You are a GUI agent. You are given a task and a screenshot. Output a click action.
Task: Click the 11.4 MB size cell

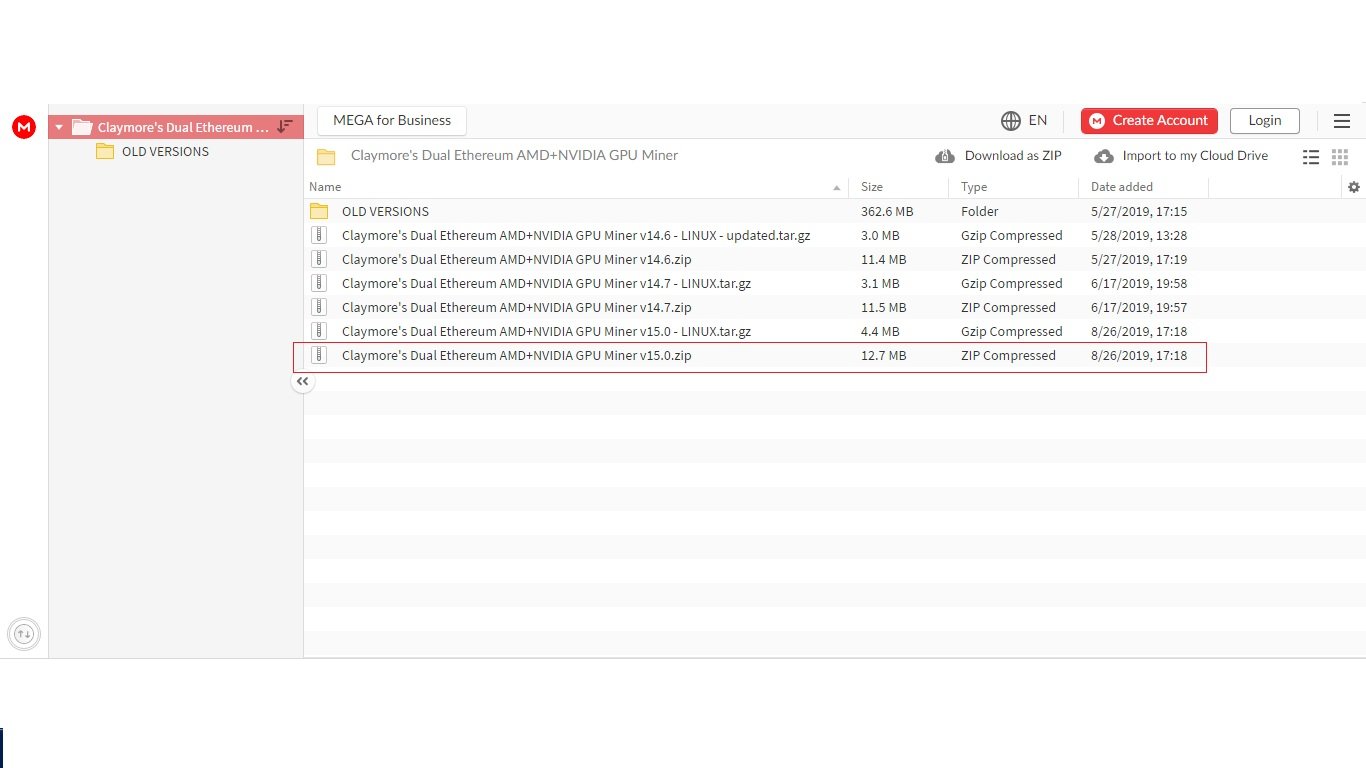(884, 259)
